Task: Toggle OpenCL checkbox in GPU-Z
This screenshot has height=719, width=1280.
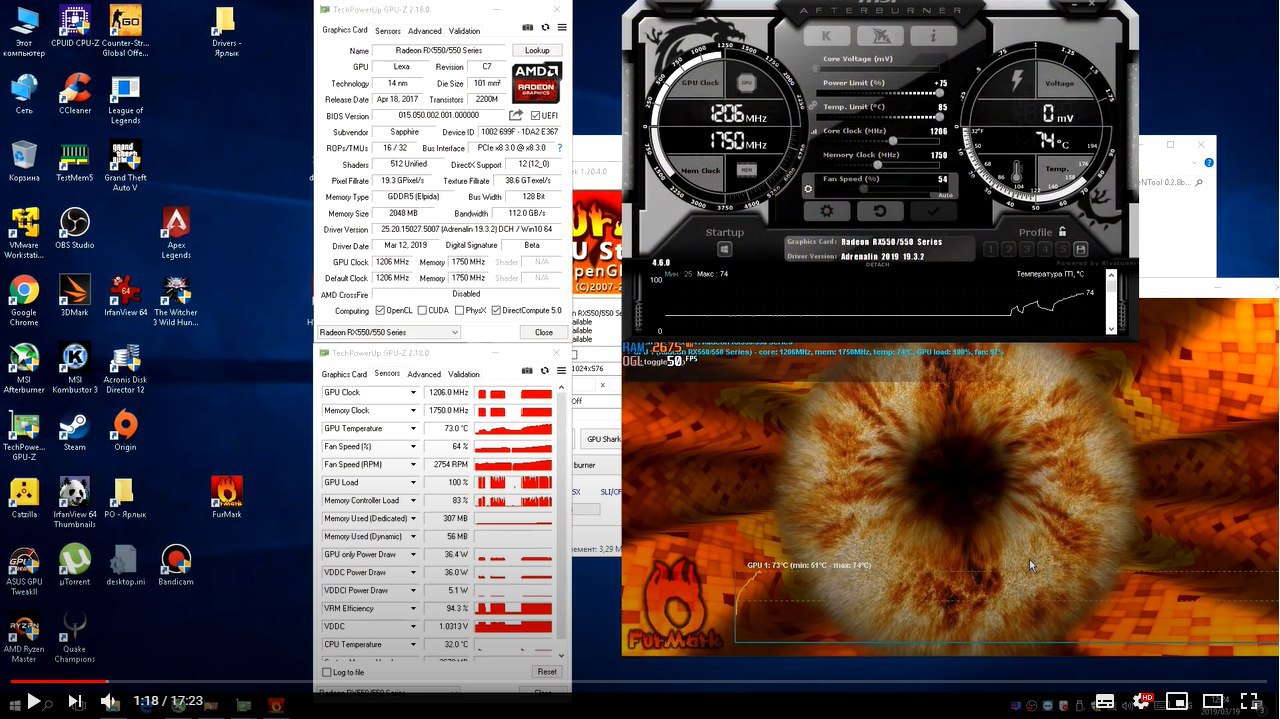Action: click(x=380, y=311)
